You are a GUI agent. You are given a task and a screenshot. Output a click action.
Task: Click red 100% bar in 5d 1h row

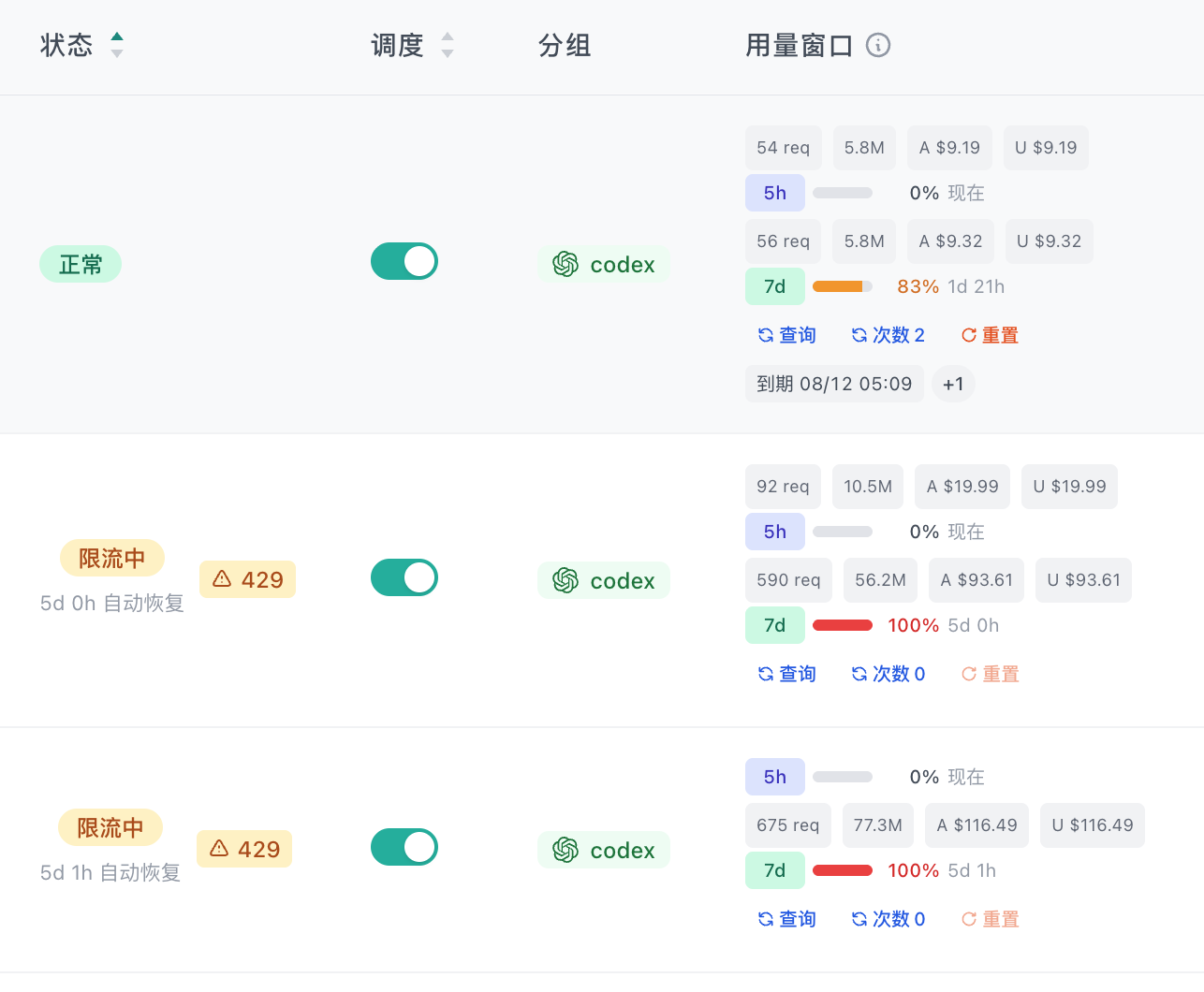pos(843,870)
